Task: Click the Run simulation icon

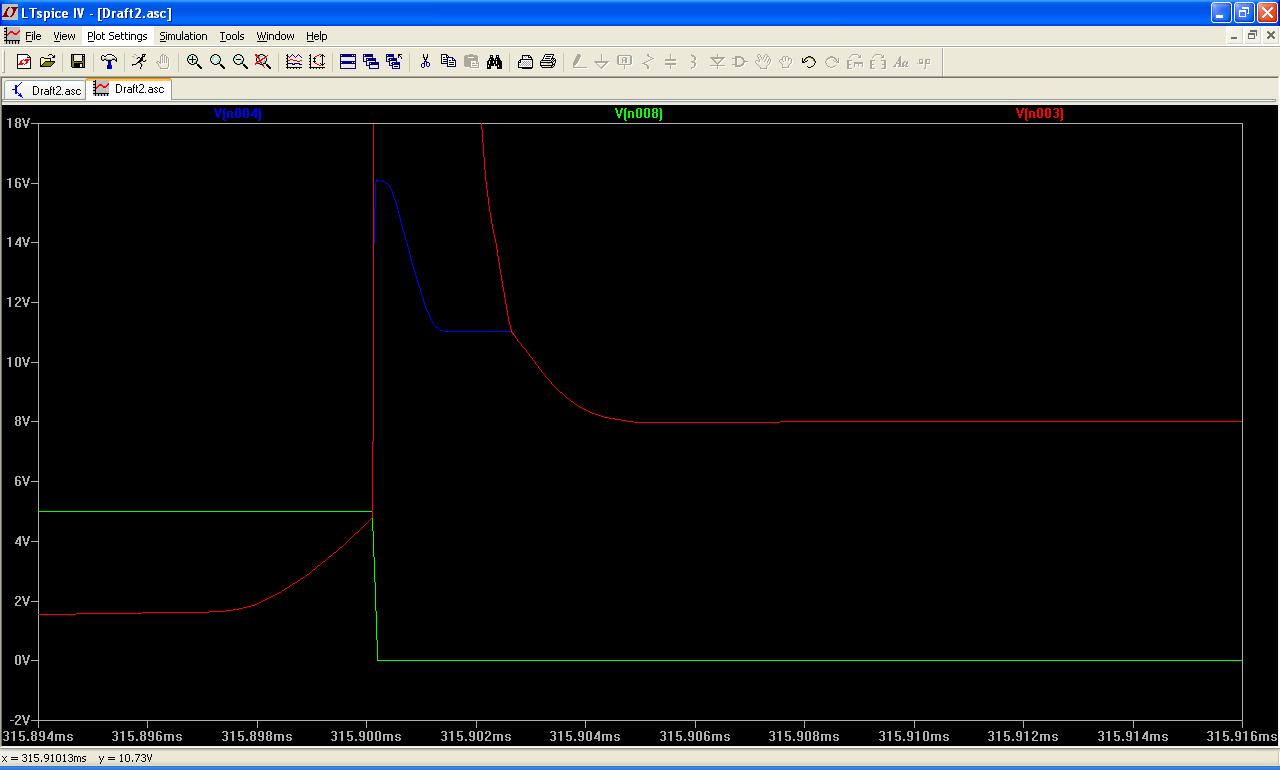Action: (x=139, y=62)
